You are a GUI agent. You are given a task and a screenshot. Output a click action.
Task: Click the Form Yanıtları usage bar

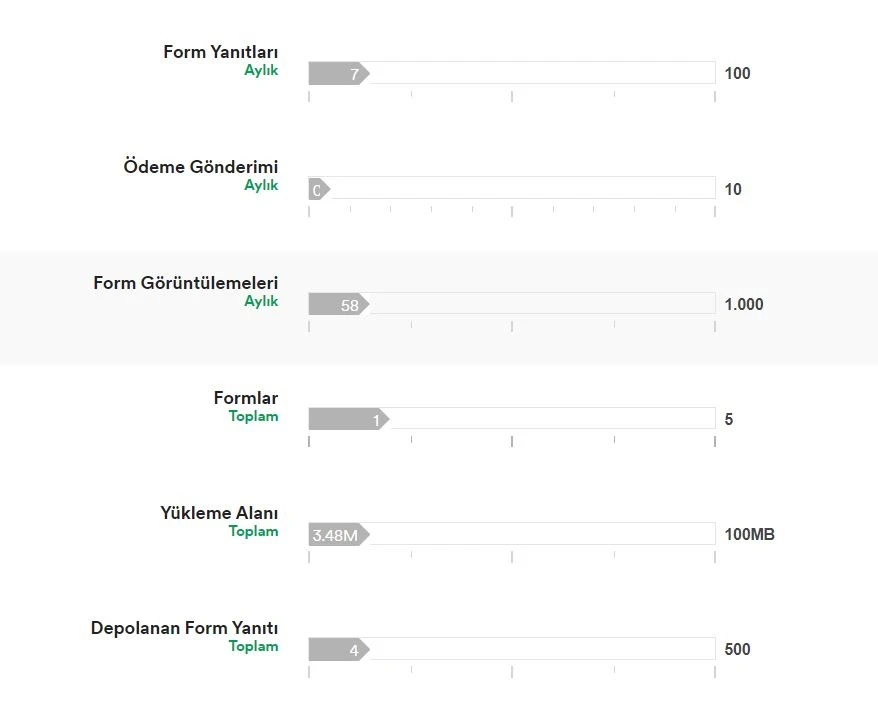pyautogui.click(x=510, y=72)
